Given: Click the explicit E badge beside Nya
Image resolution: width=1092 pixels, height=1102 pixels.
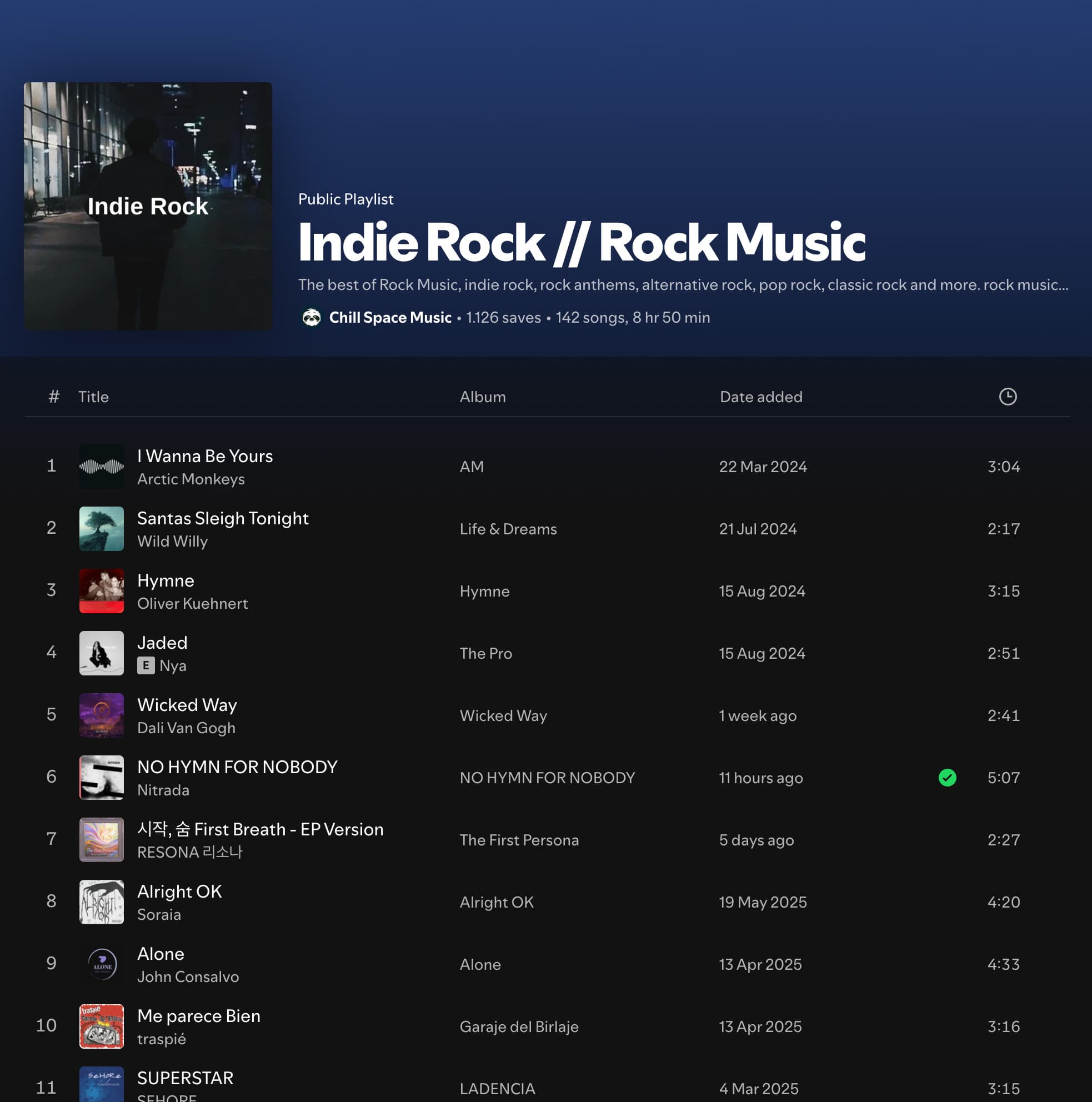Looking at the screenshot, I should coord(146,665).
